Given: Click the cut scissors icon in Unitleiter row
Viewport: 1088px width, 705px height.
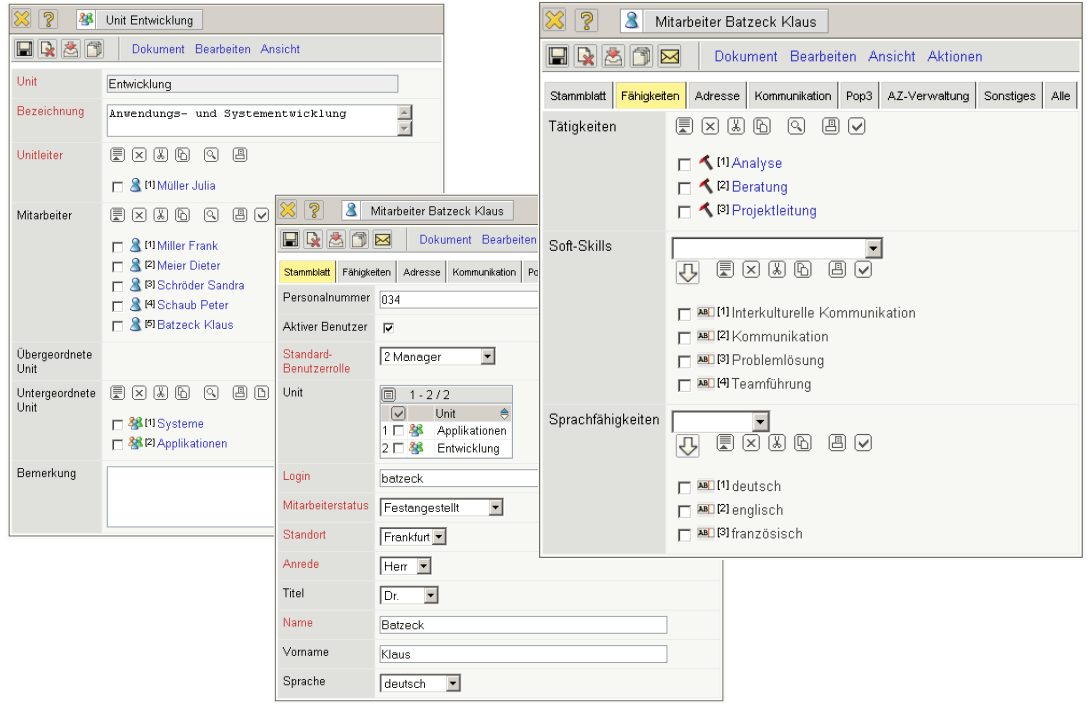Looking at the screenshot, I should coord(160,155).
